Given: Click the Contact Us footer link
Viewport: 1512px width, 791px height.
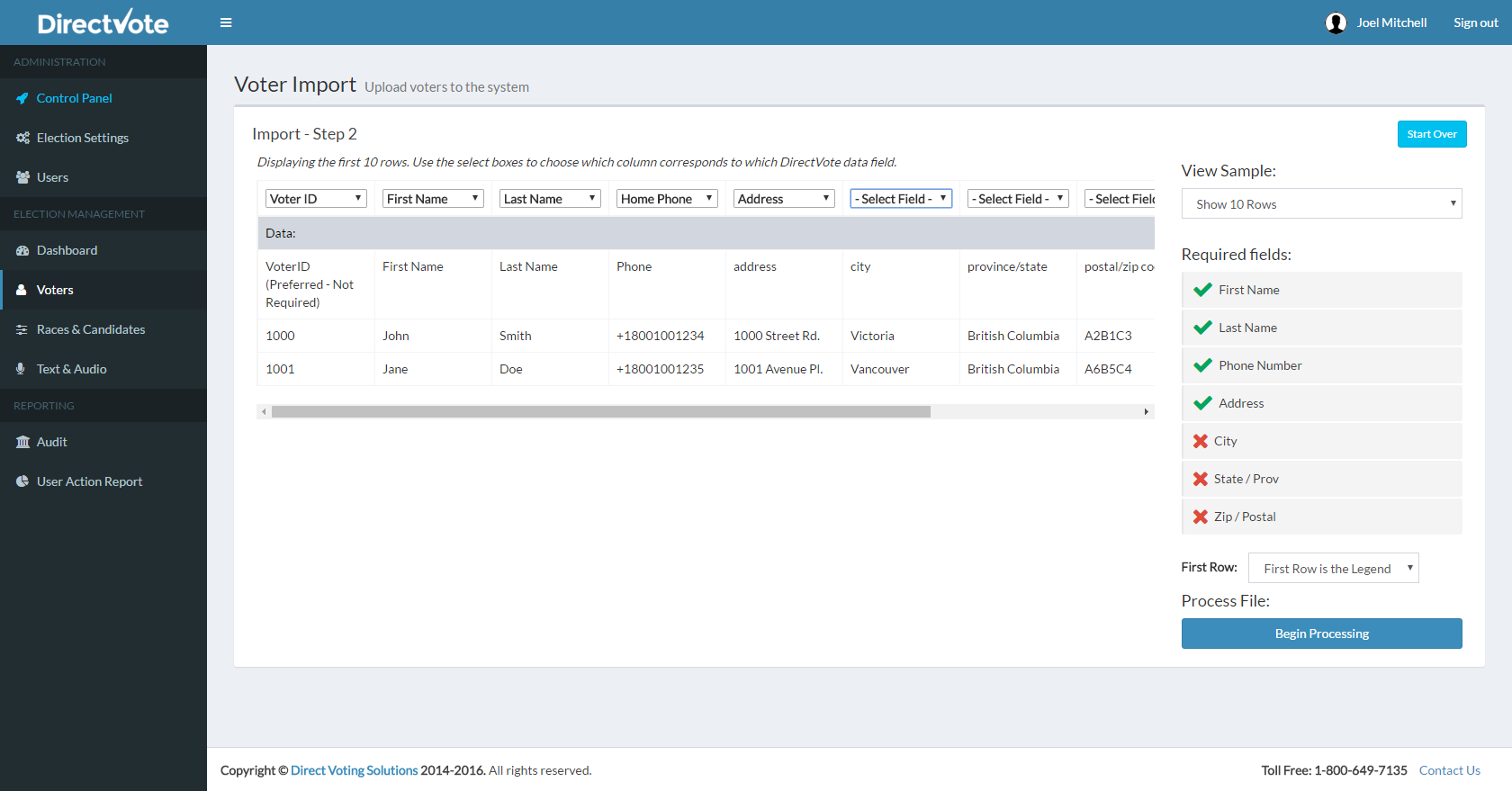Looking at the screenshot, I should pyautogui.click(x=1449, y=770).
